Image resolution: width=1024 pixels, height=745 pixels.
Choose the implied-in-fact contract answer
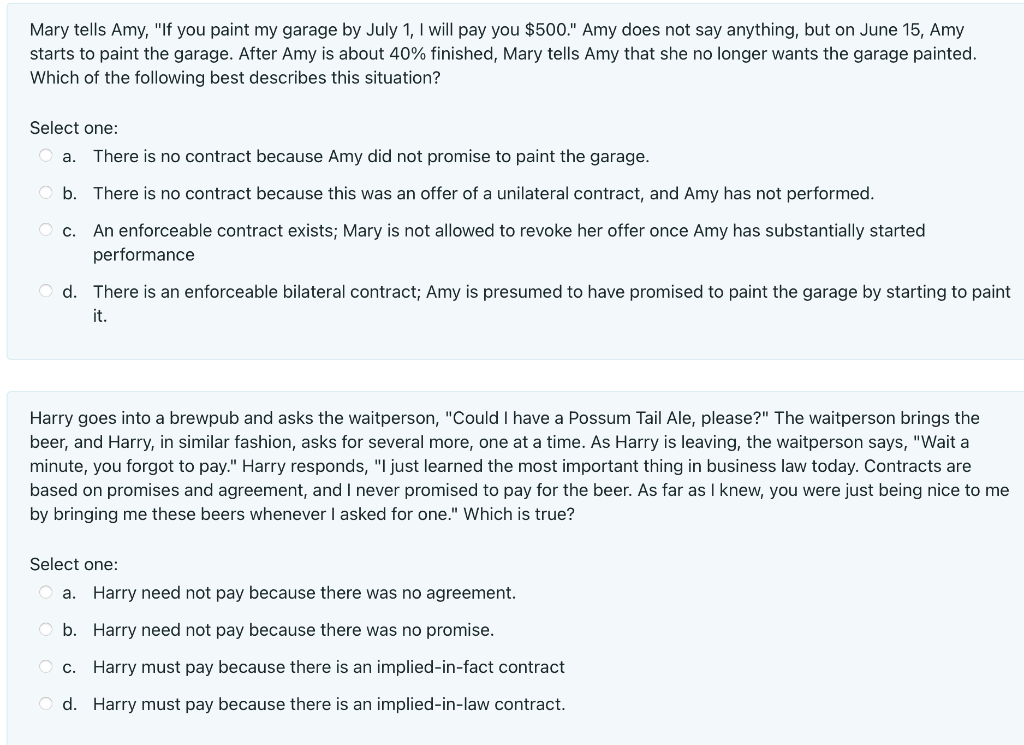[x=46, y=667]
